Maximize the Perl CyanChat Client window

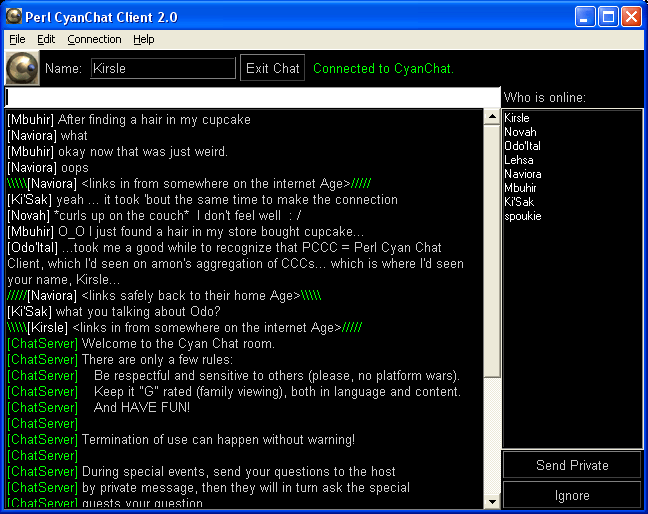tap(608, 17)
